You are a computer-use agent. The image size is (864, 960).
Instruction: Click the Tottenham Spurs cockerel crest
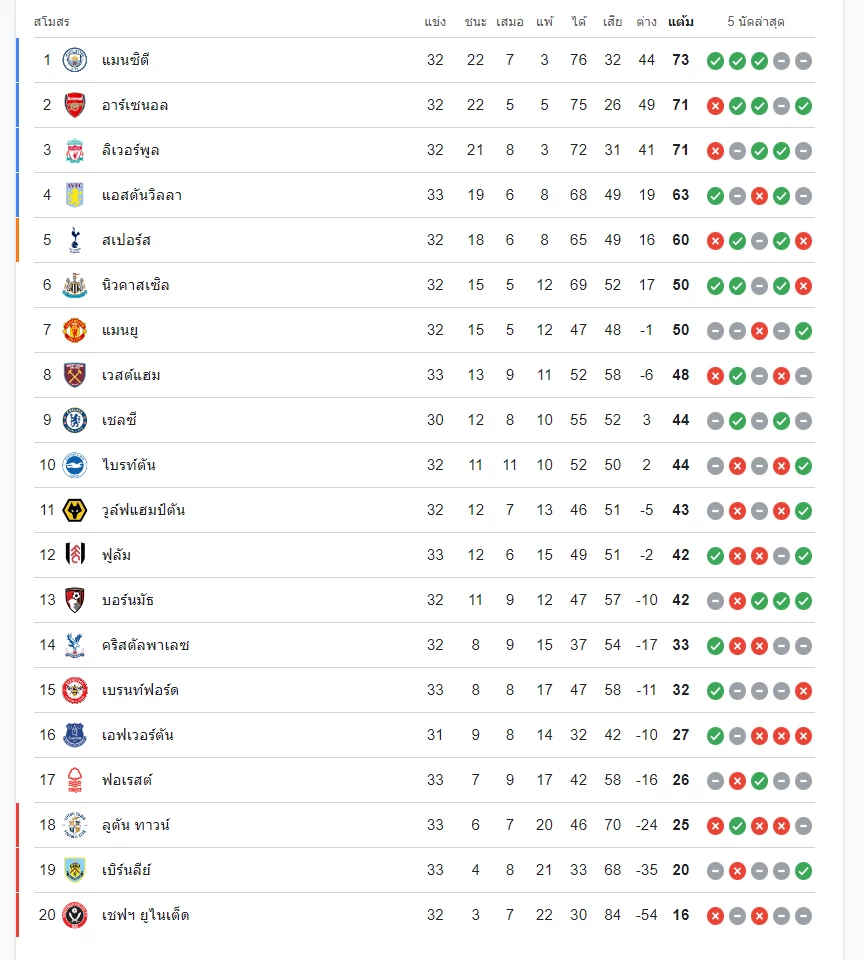click(x=75, y=240)
